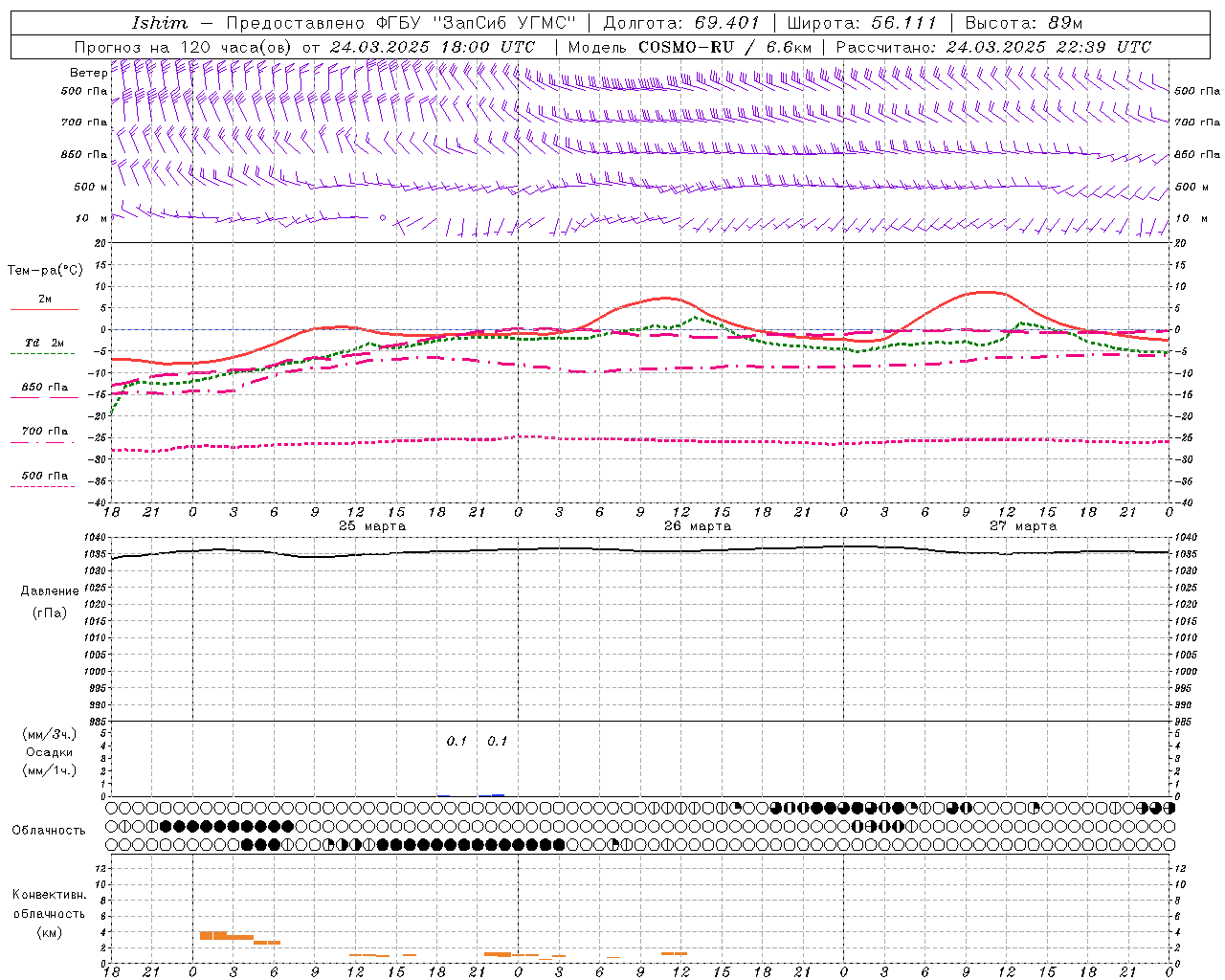
Task: Click the "(мм/1ч.)" precipitation unit label
Action: [x=50, y=770]
